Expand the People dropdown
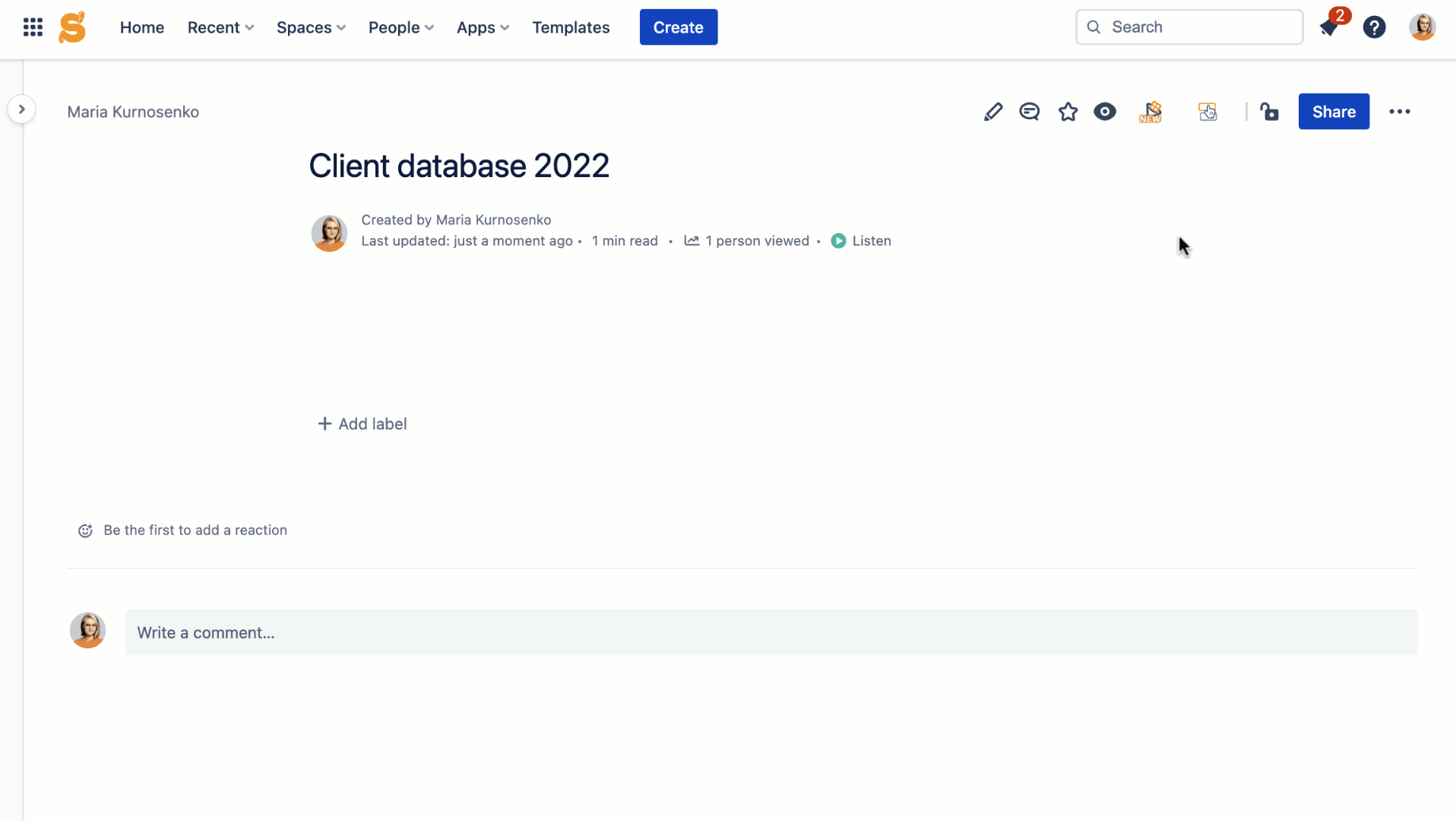1456x821 pixels. click(401, 27)
